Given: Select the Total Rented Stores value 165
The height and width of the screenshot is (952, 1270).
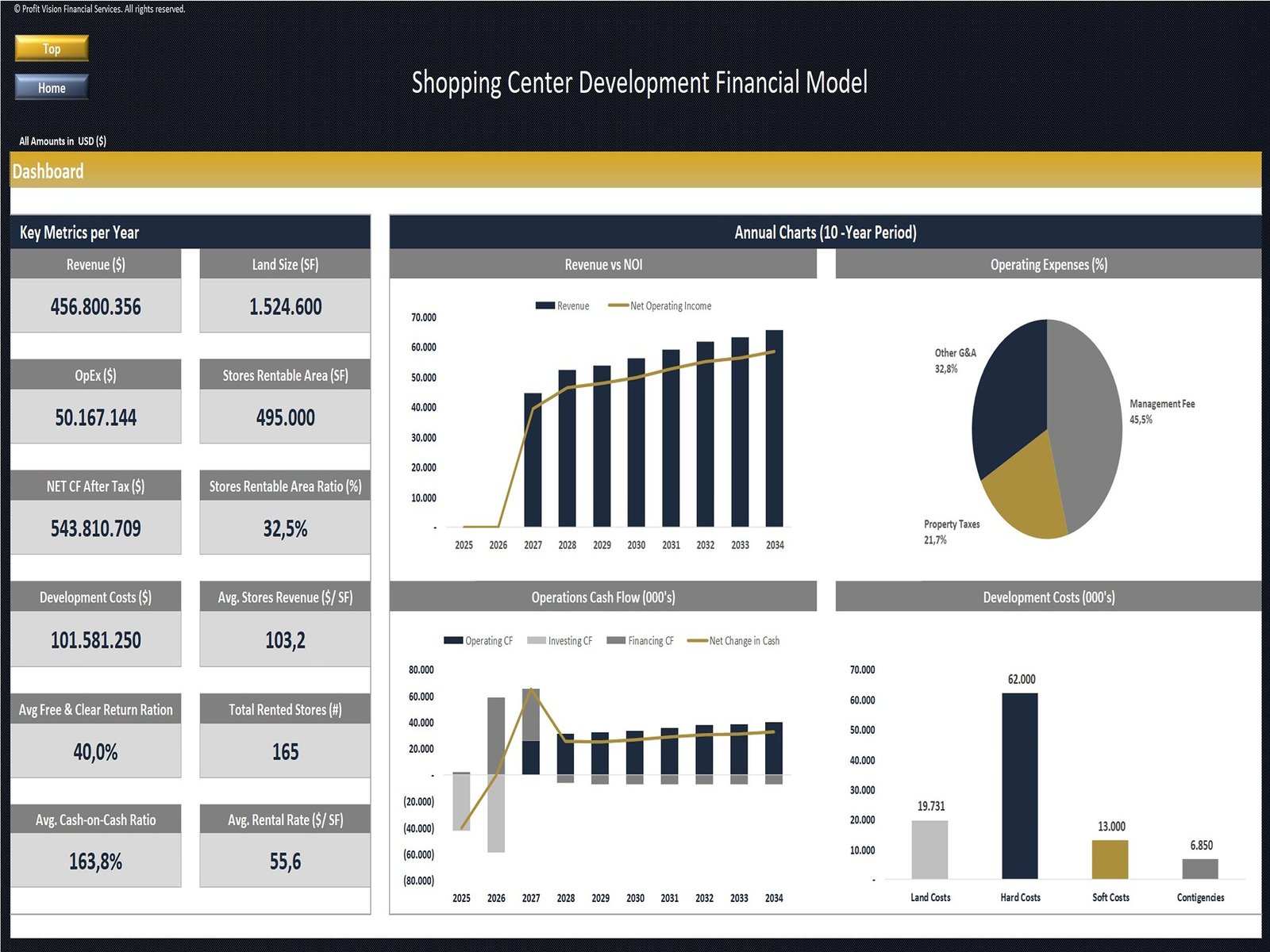Looking at the screenshot, I should click(x=285, y=751).
